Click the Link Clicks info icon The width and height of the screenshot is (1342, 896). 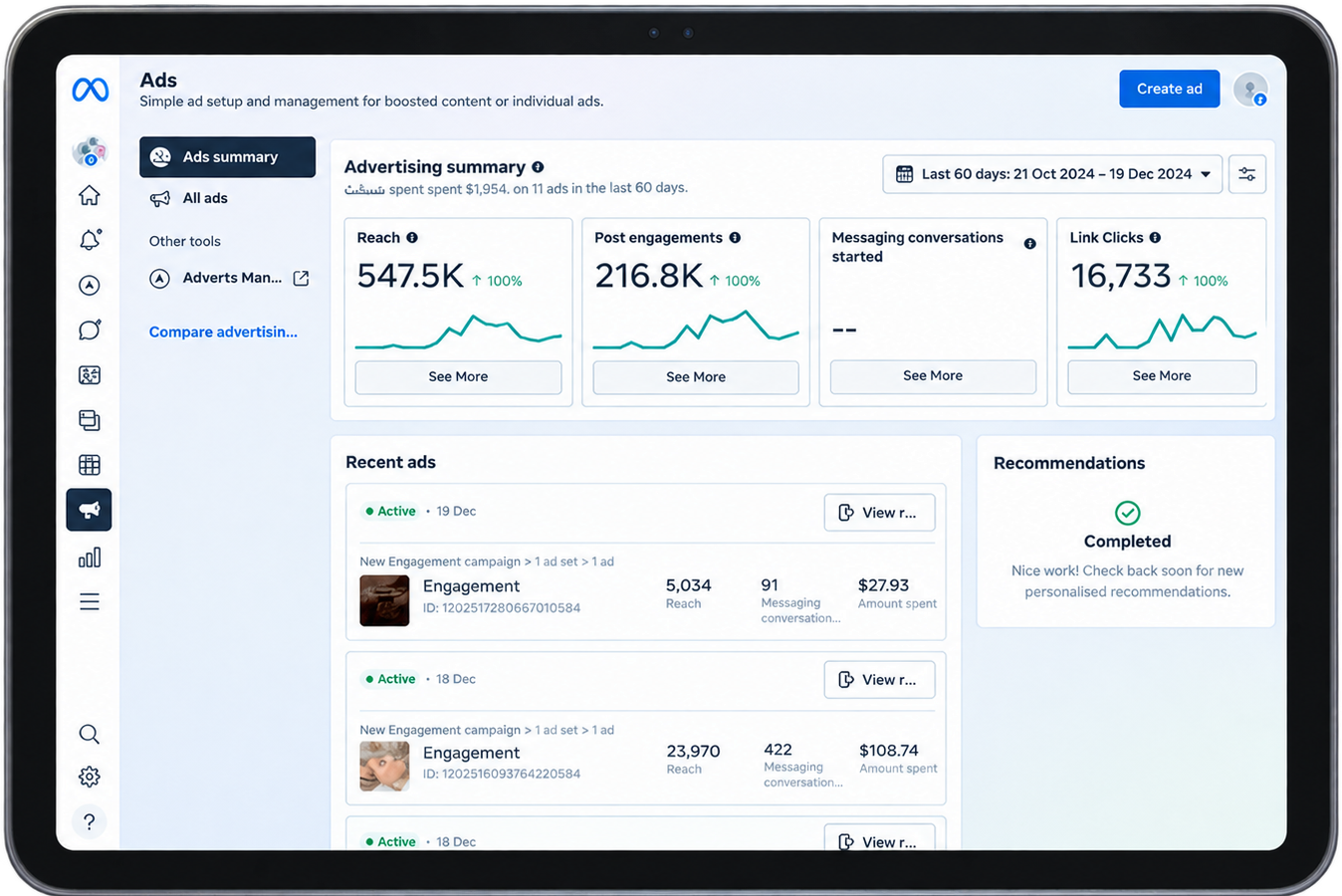tap(1155, 238)
